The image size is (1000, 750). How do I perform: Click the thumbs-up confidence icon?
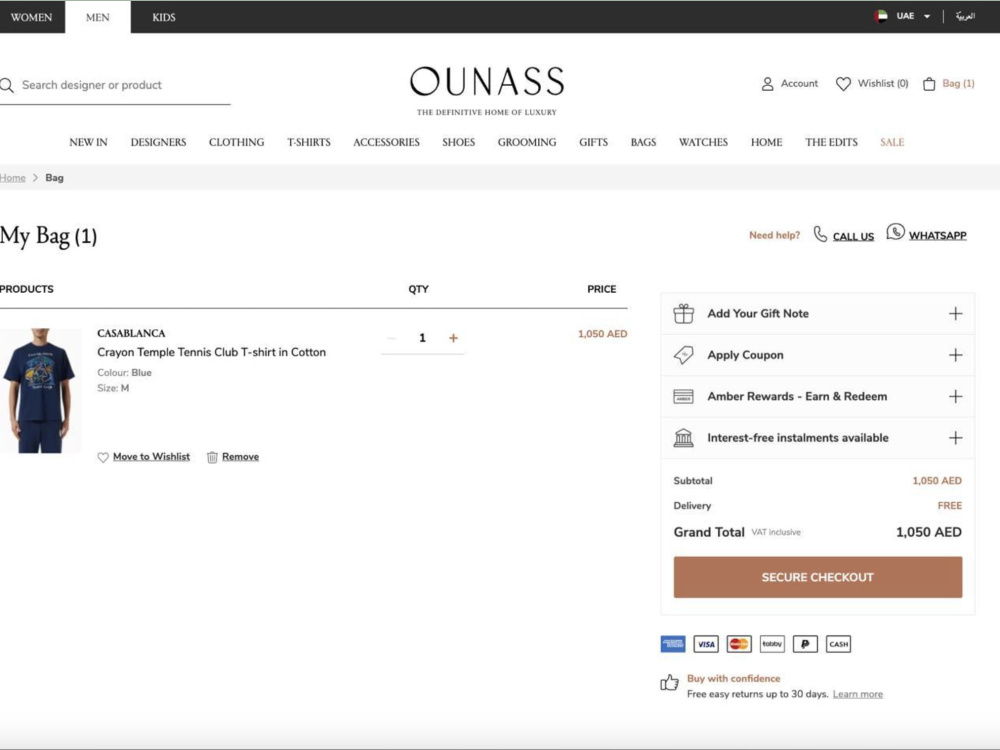point(670,683)
